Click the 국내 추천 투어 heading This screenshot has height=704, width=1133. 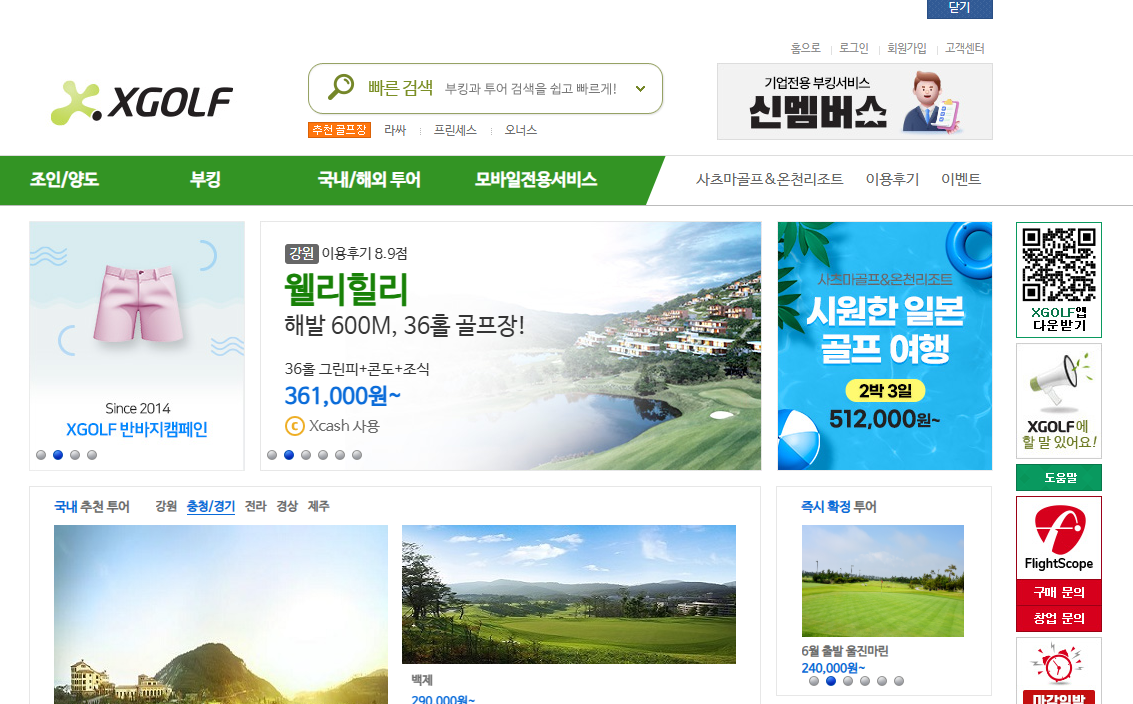coord(92,507)
